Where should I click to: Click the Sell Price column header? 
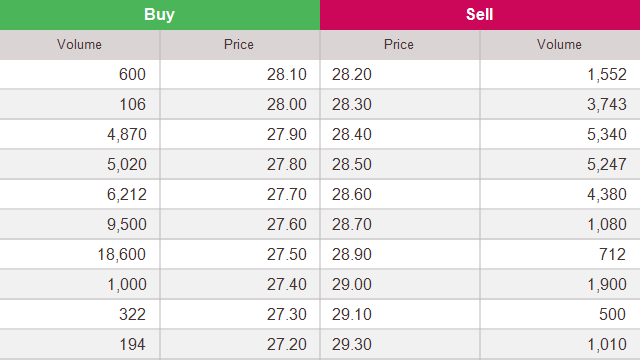[x=399, y=44]
